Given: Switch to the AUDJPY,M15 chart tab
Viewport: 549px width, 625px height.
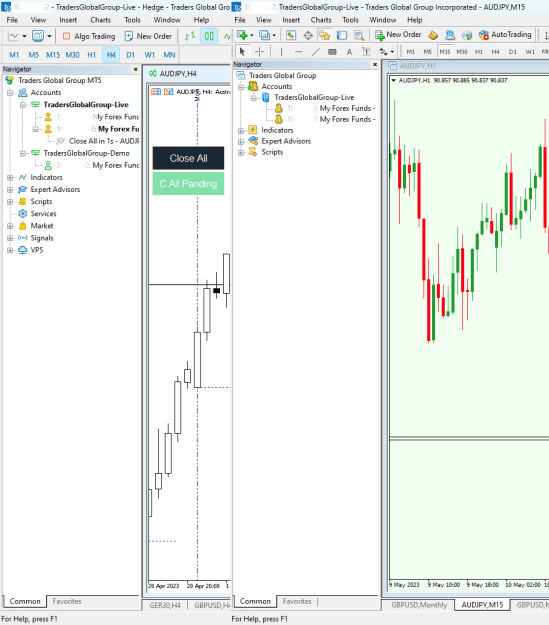Looking at the screenshot, I should 482,605.
